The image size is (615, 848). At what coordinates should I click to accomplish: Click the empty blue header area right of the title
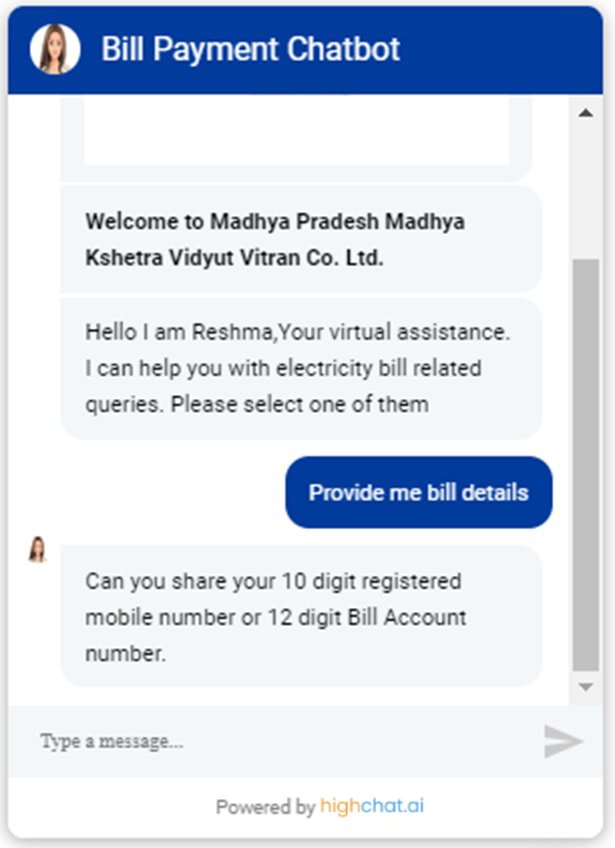(500, 49)
